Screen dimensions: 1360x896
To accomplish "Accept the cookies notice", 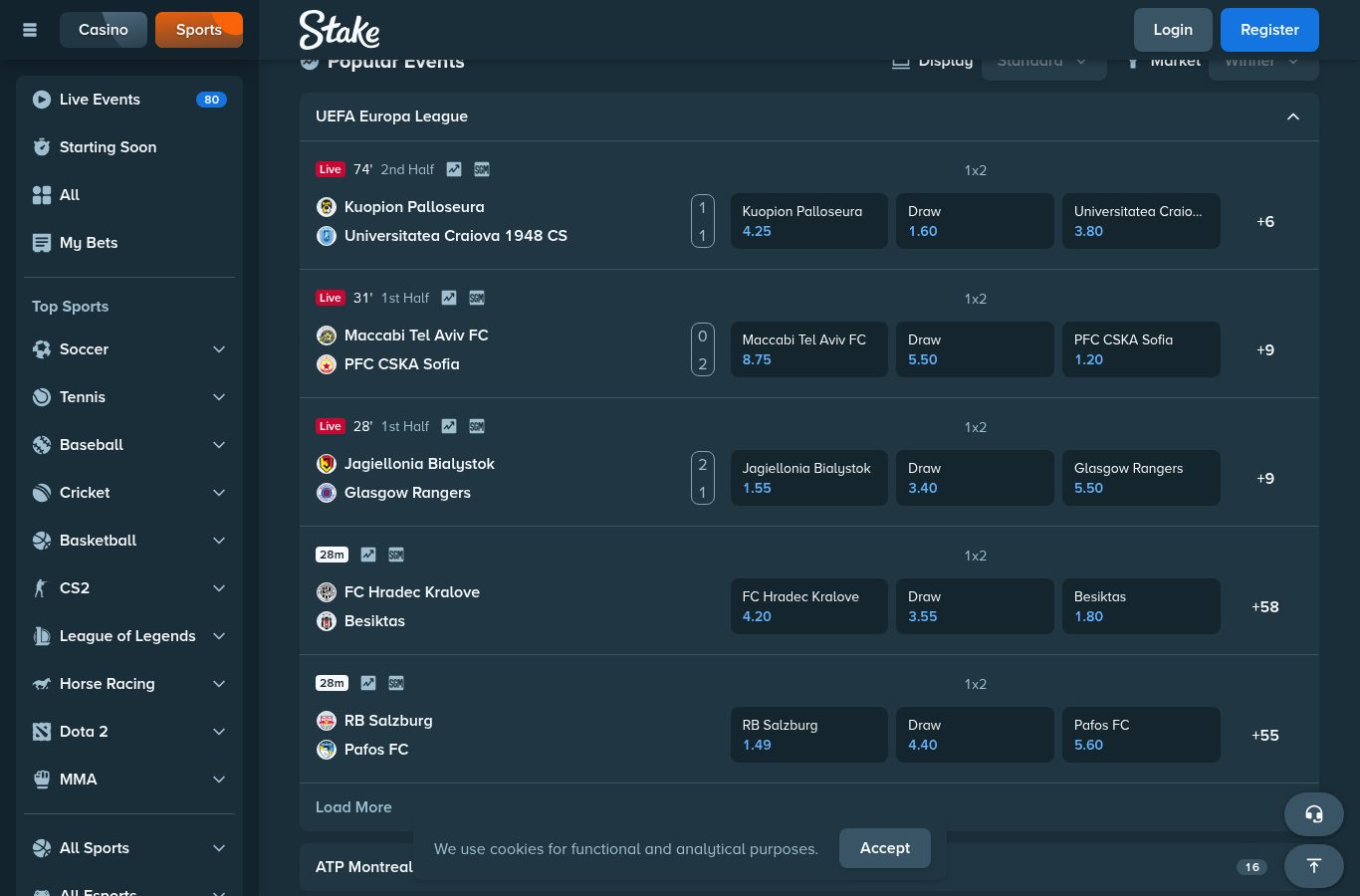I will (x=885, y=848).
